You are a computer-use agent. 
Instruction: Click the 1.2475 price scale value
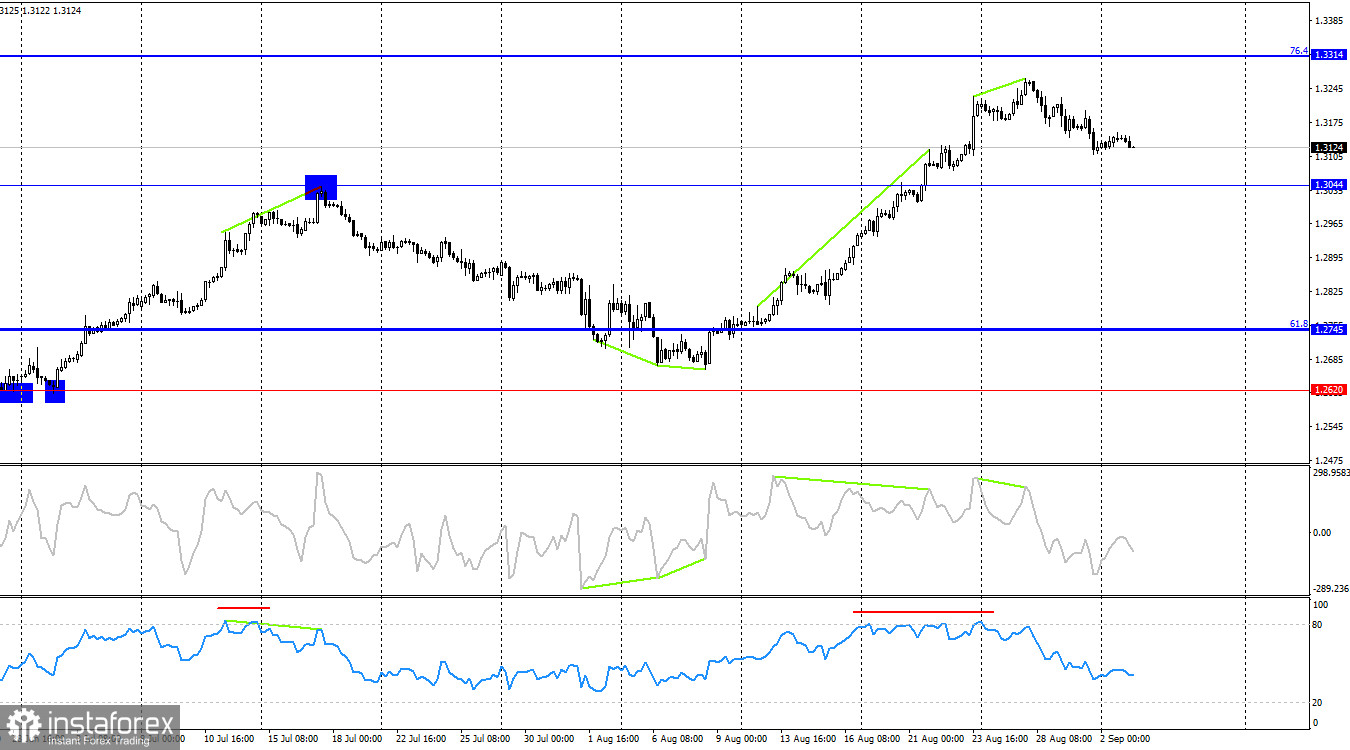tap(1329, 461)
